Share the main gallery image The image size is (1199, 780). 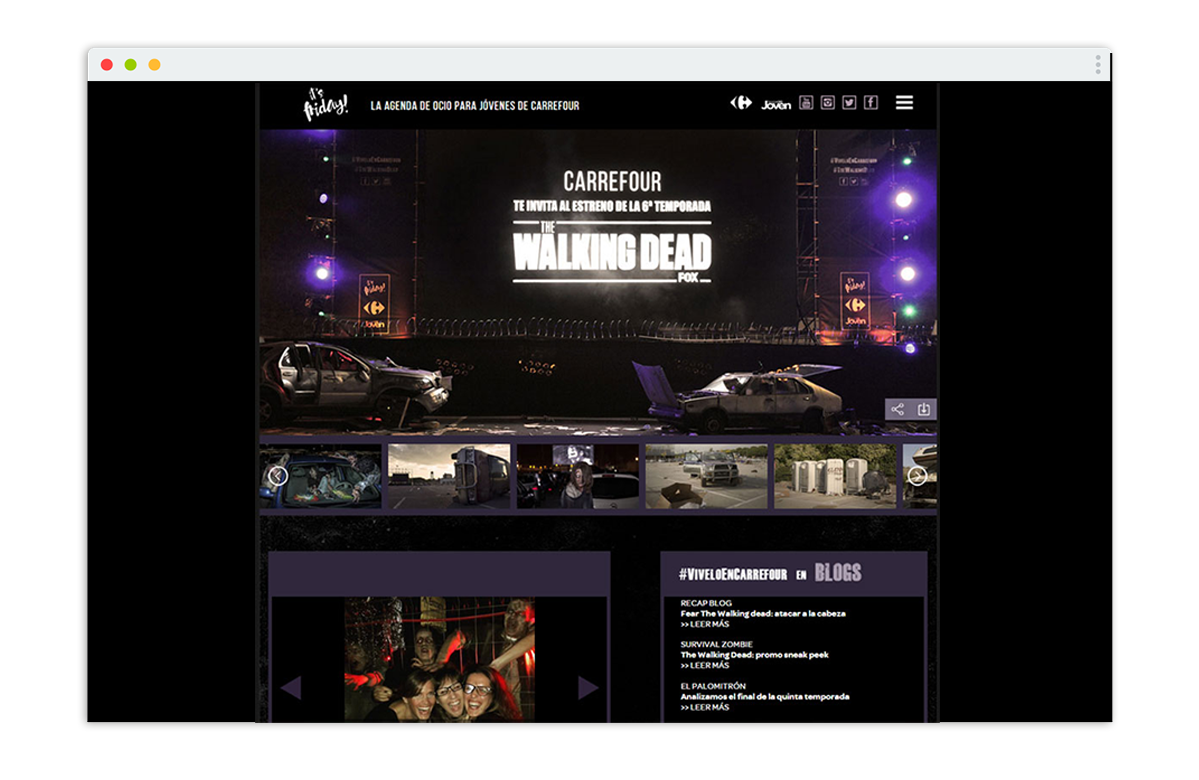coord(897,409)
